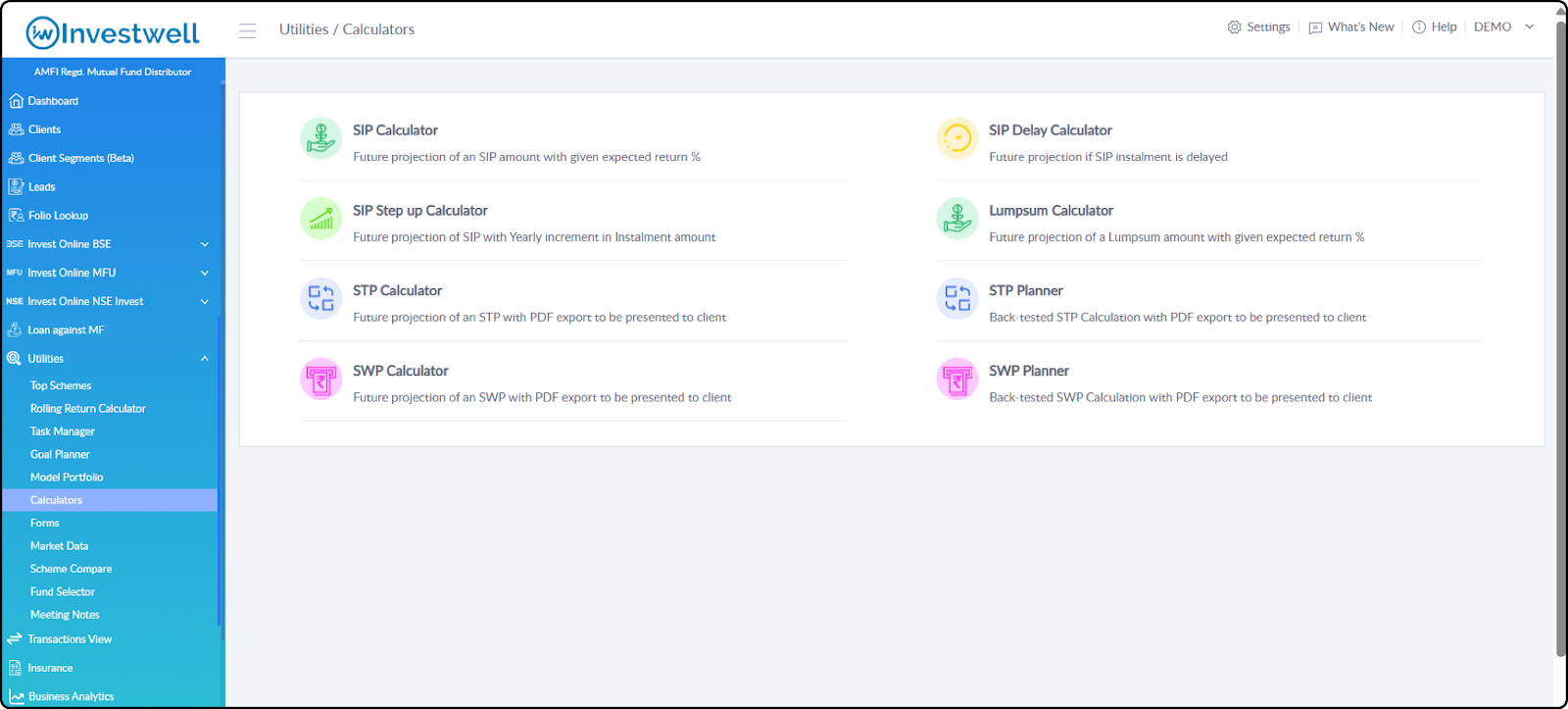Image resolution: width=1568 pixels, height=709 pixels.
Task: Click the Transactions View arrows icon
Action: coord(15,639)
